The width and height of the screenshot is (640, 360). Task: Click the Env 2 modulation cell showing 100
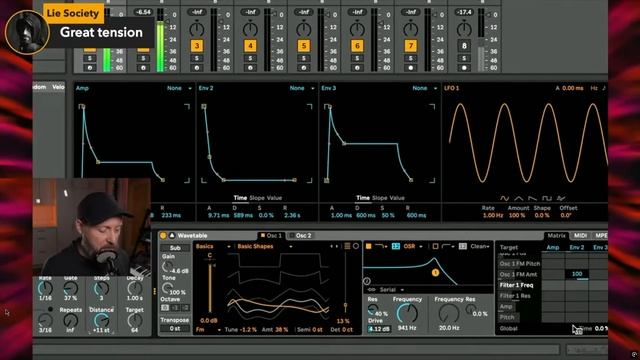coord(577,274)
